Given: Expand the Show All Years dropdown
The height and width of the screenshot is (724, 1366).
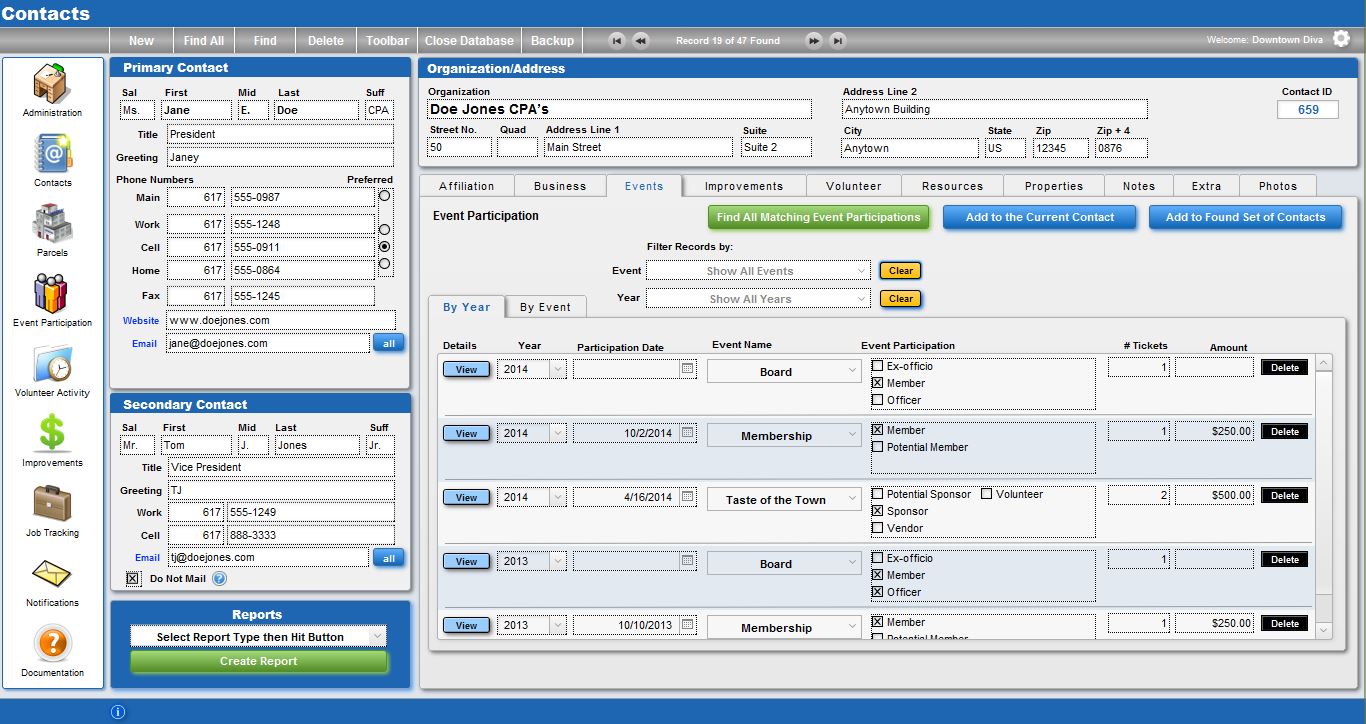Looking at the screenshot, I should 758,299.
